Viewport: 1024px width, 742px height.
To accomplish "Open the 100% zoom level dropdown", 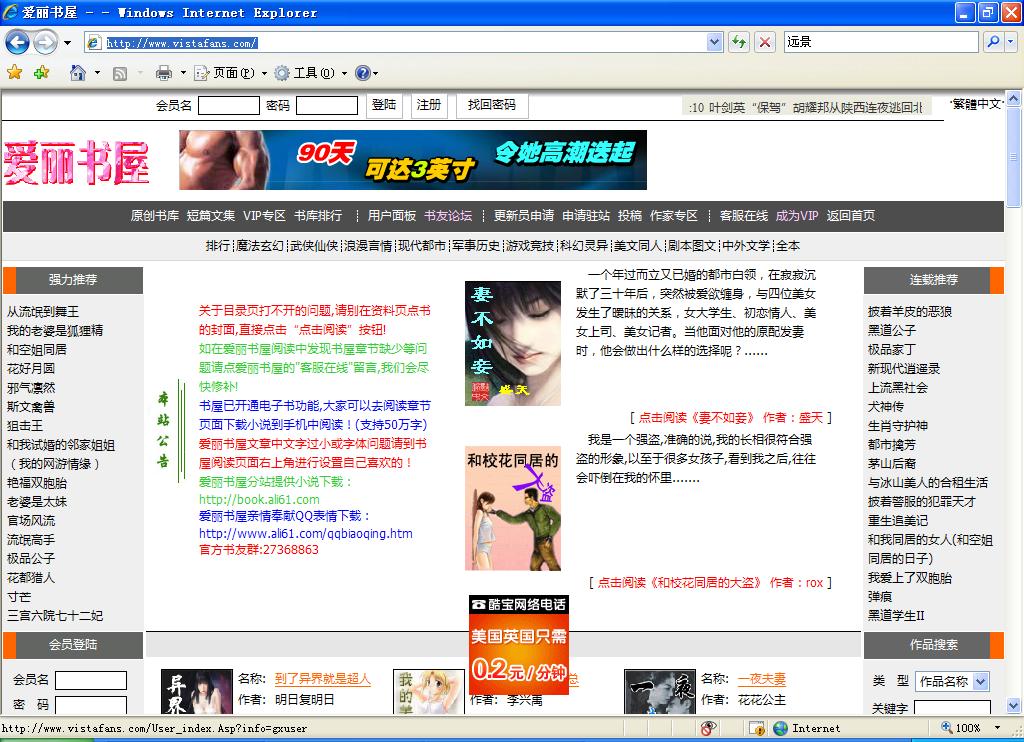I will pyautogui.click(x=997, y=728).
